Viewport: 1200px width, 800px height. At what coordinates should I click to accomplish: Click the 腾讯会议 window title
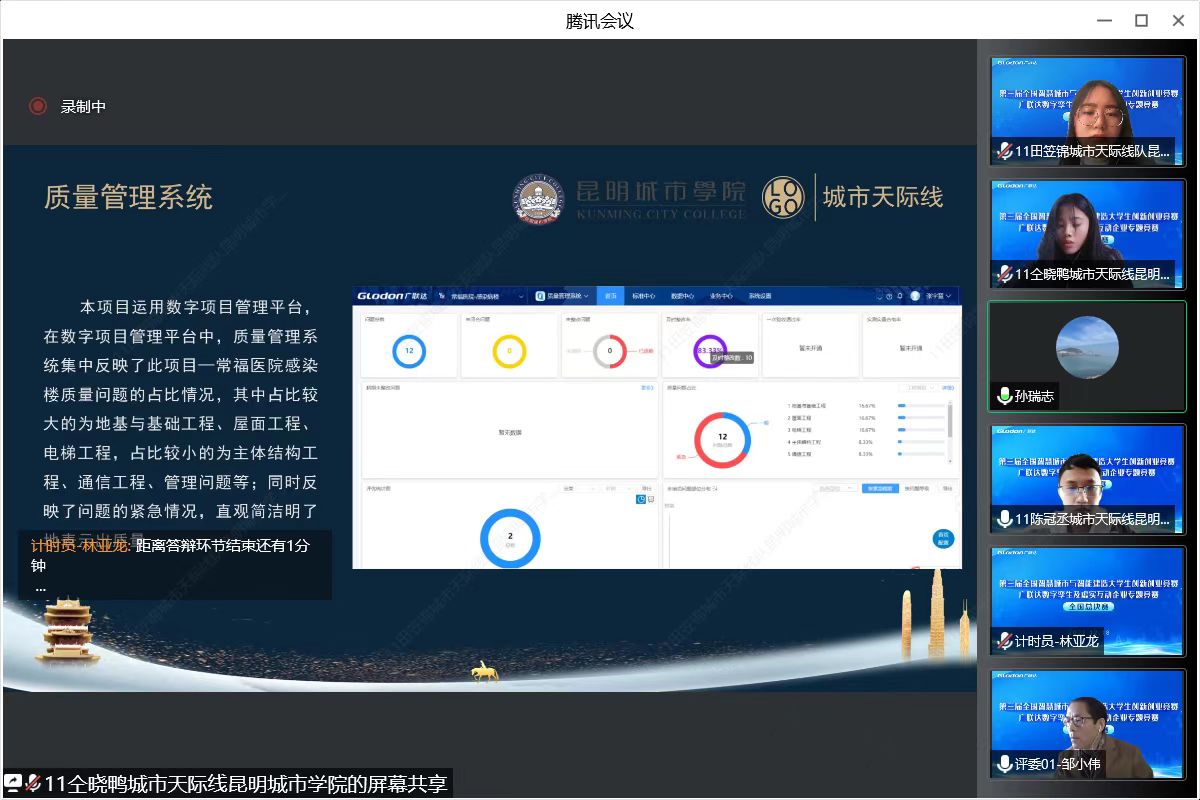[600, 20]
